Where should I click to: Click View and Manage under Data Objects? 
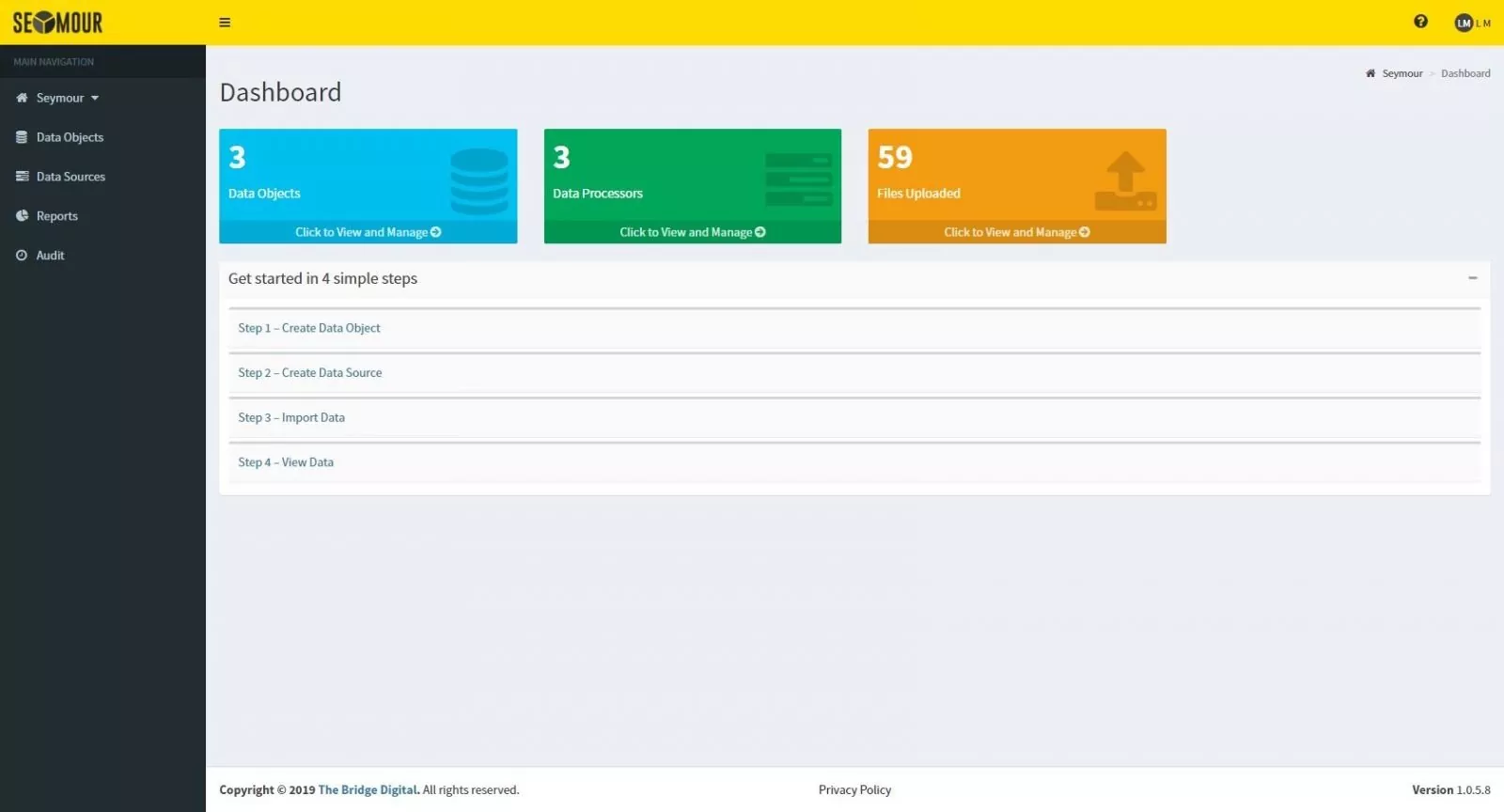point(368,232)
